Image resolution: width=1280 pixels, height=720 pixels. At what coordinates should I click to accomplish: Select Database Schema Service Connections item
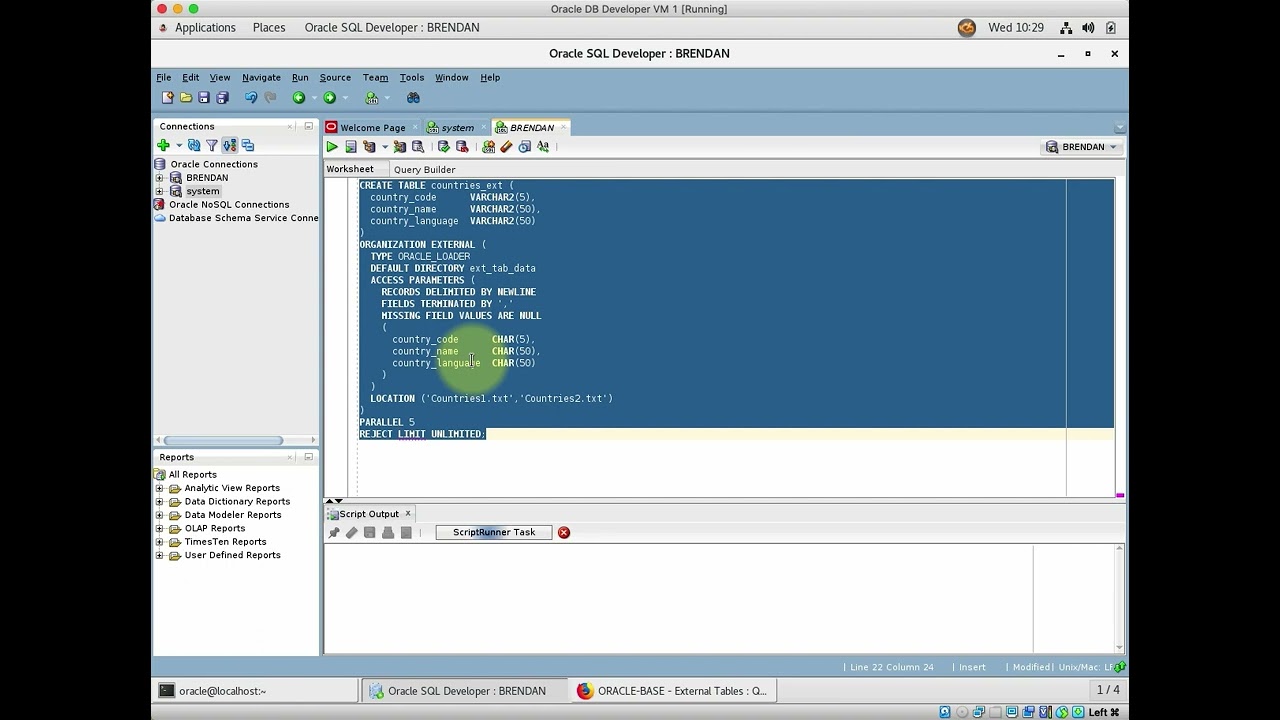click(243, 218)
